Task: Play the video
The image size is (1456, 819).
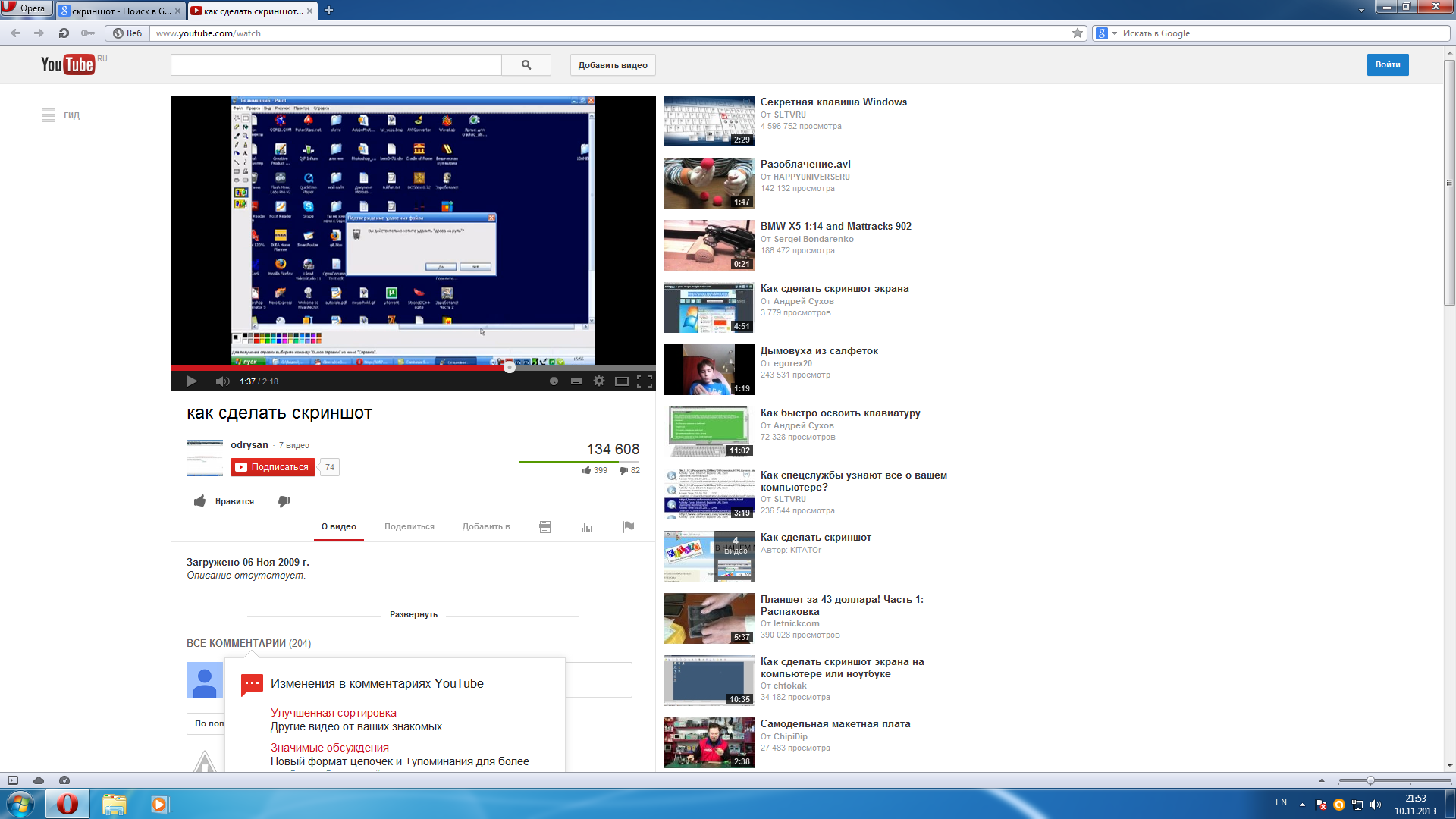Action: coord(192,381)
